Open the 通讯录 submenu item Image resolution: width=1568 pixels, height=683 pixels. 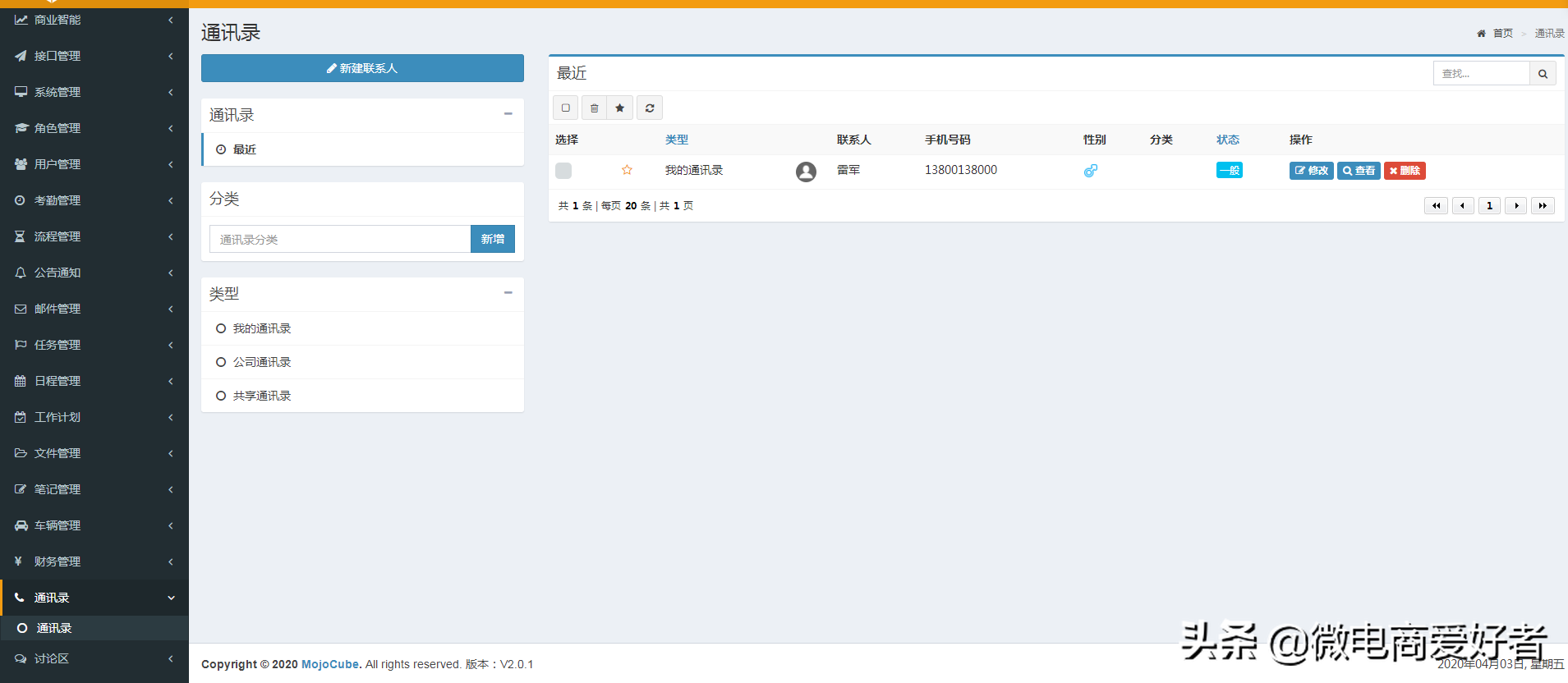(x=94, y=628)
